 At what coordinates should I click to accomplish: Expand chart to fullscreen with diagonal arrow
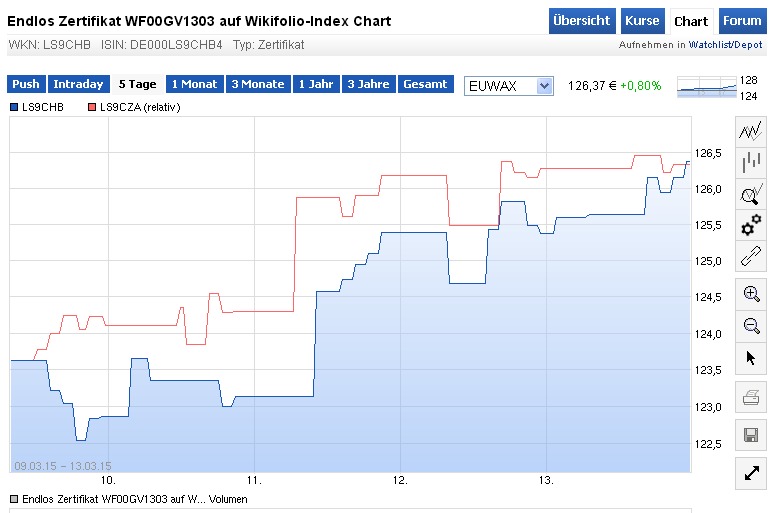click(x=751, y=473)
